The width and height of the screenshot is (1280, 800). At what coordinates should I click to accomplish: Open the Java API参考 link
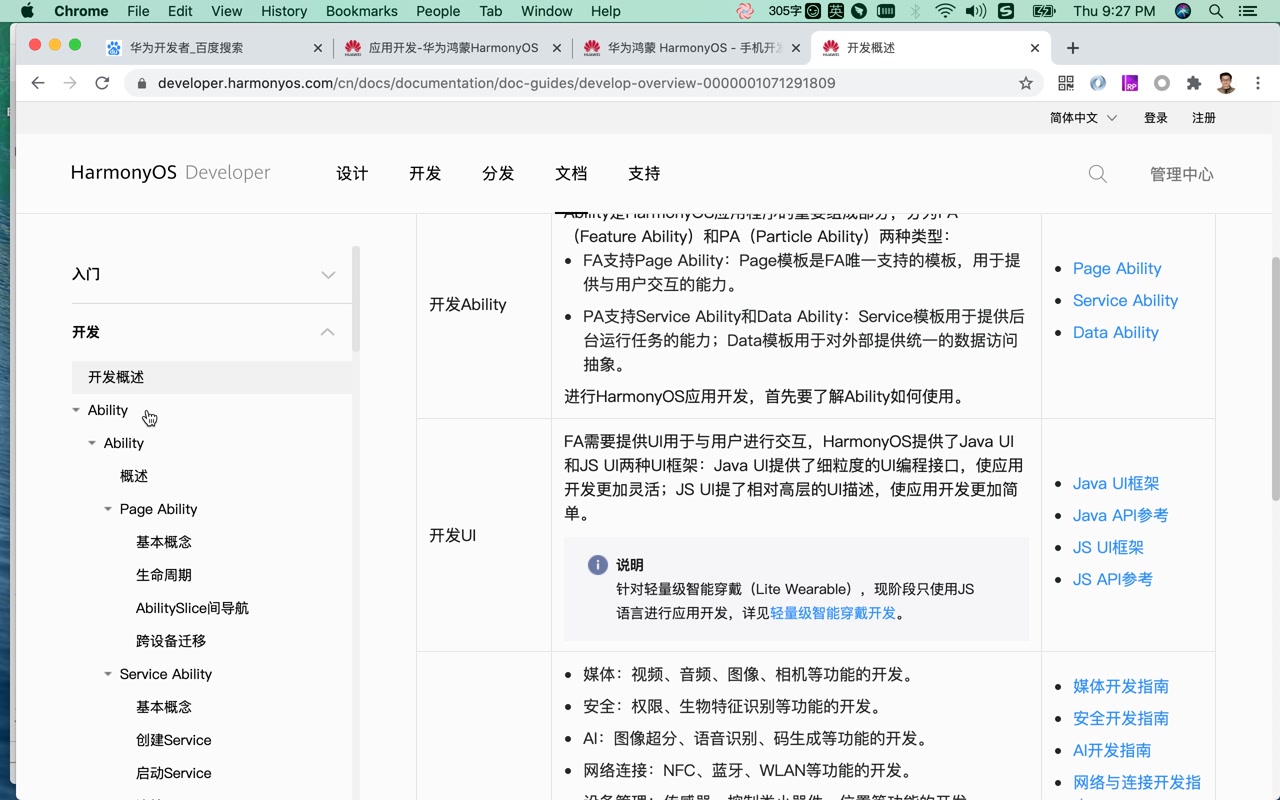1121,516
